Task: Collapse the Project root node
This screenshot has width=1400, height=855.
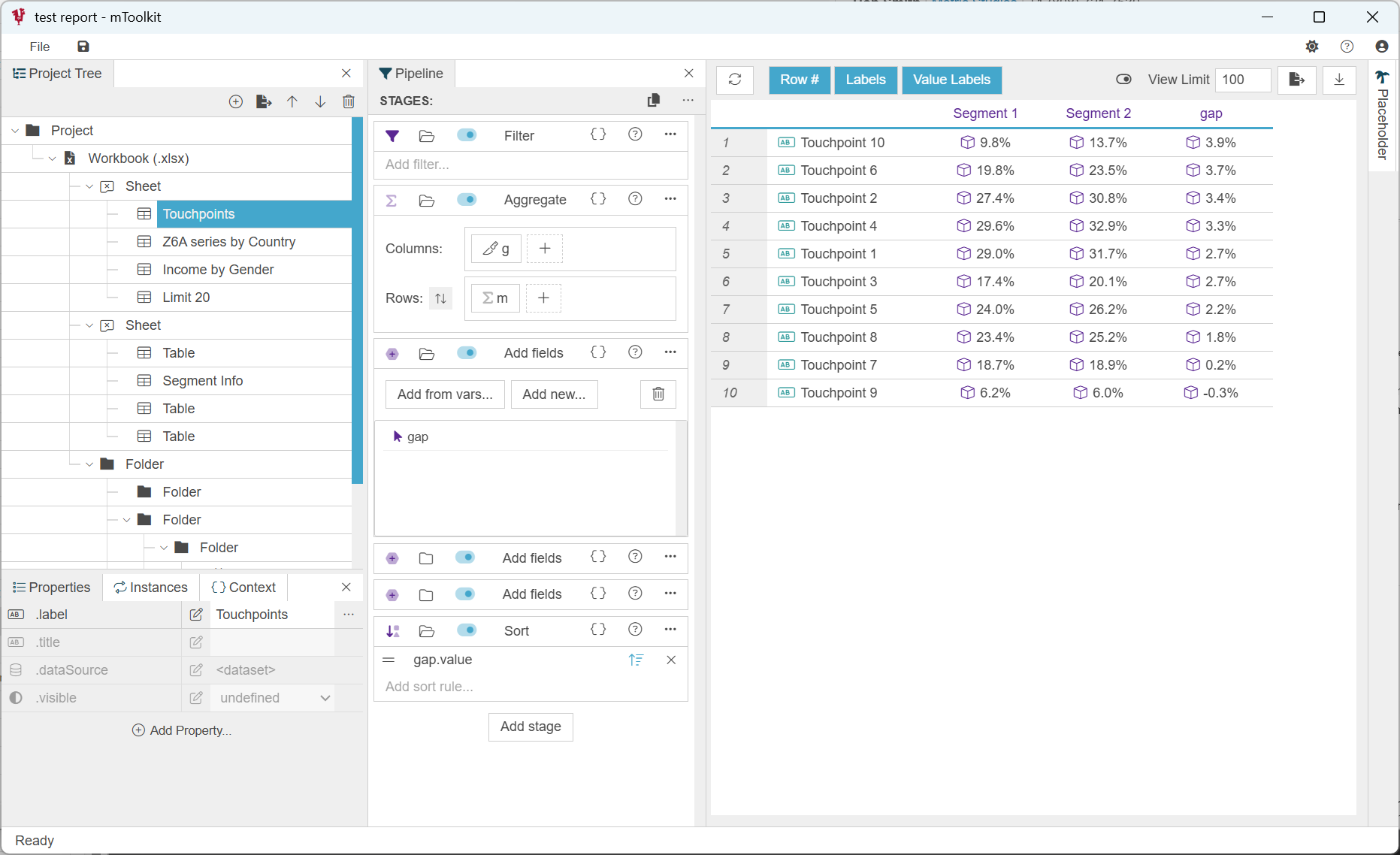Action: pyautogui.click(x=15, y=131)
